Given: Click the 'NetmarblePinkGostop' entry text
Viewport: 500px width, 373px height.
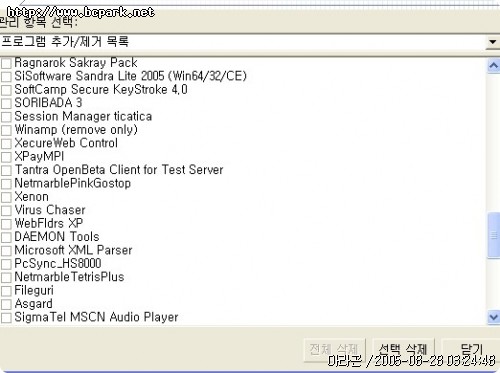Looking at the screenshot, I should (x=73, y=183).
